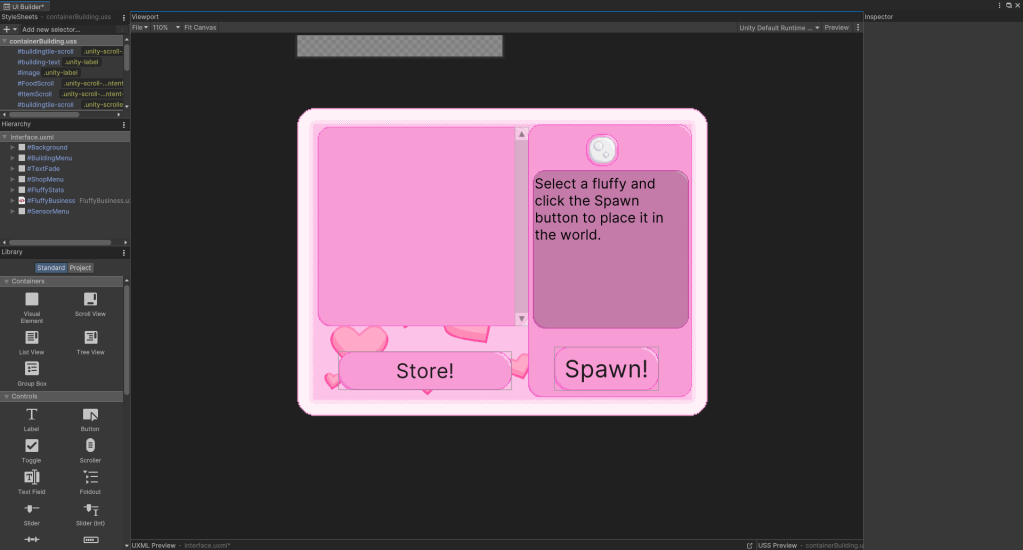Switch Library to the Standard tab
1023x550 pixels.
click(x=51, y=267)
